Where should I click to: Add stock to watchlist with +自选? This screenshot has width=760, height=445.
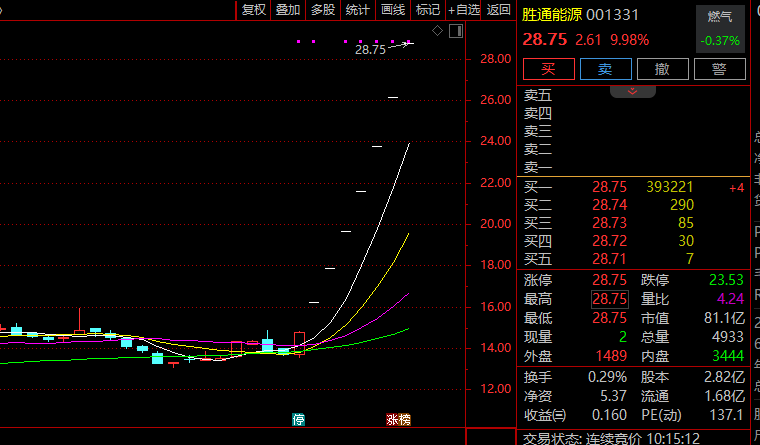click(464, 10)
